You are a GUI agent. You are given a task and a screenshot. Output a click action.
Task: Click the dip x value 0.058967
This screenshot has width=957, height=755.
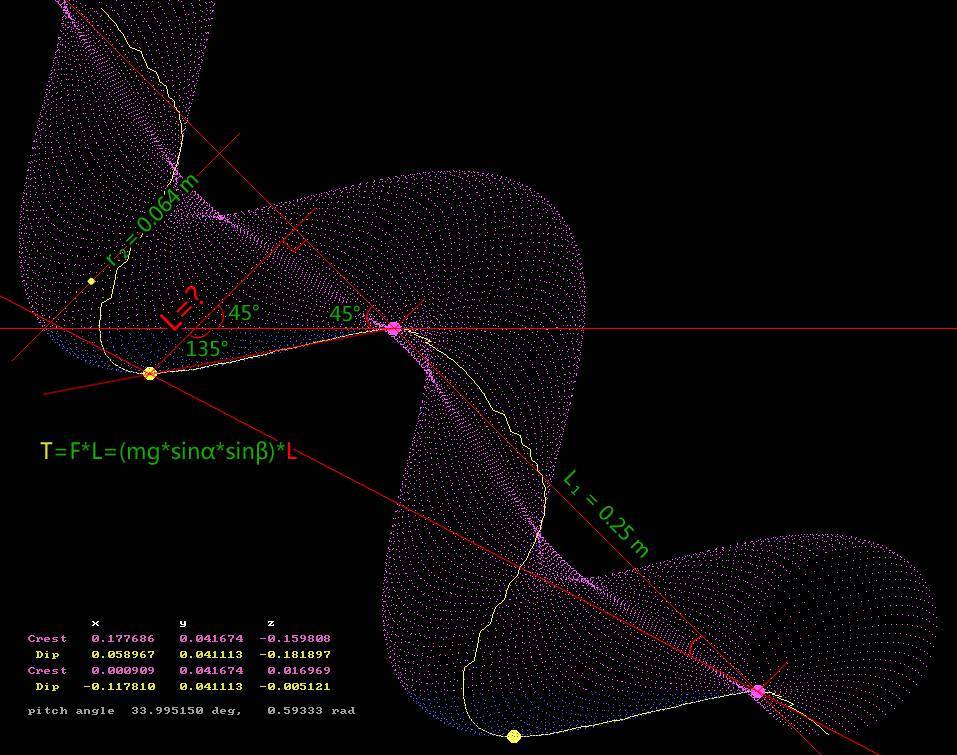tap(123, 654)
